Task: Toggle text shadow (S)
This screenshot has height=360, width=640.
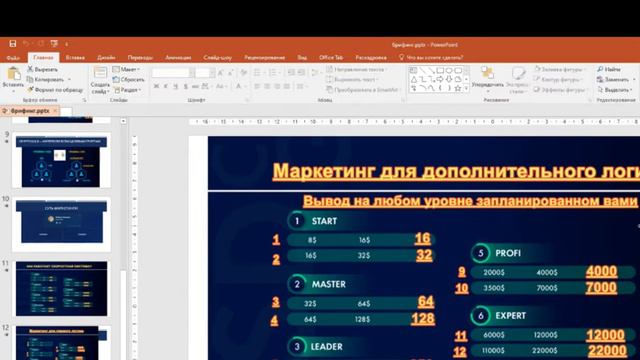Action: click(186, 86)
